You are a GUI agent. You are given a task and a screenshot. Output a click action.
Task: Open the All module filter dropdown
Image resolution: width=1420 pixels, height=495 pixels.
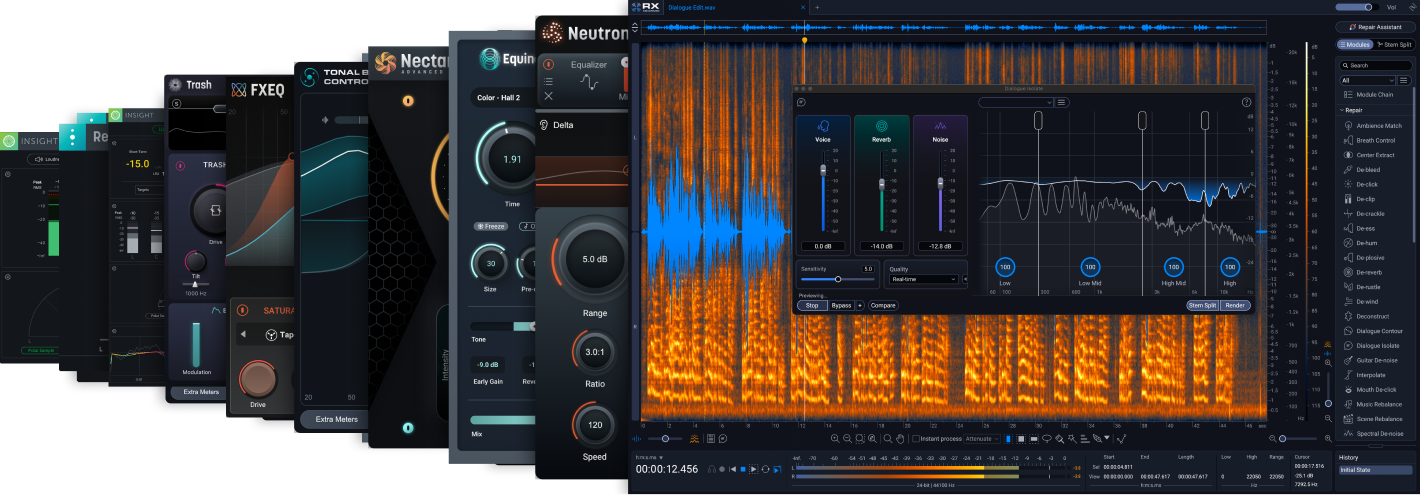pyautogui.click(x=1368, y=80)
